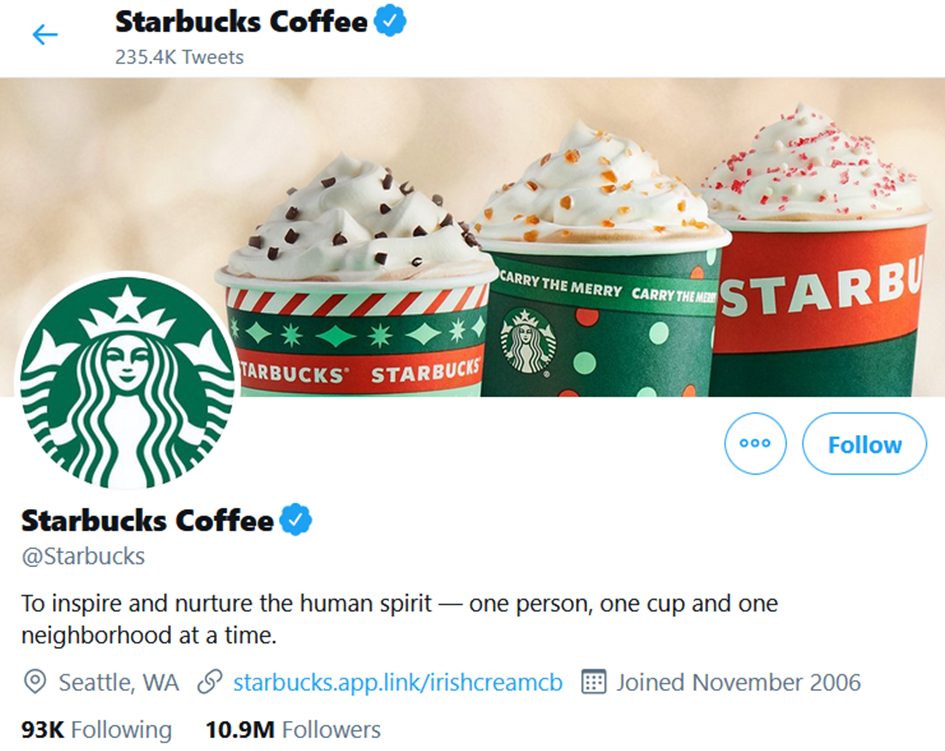Click the Seattle, WA location text
945x751 pixels.
click(119, 683)
